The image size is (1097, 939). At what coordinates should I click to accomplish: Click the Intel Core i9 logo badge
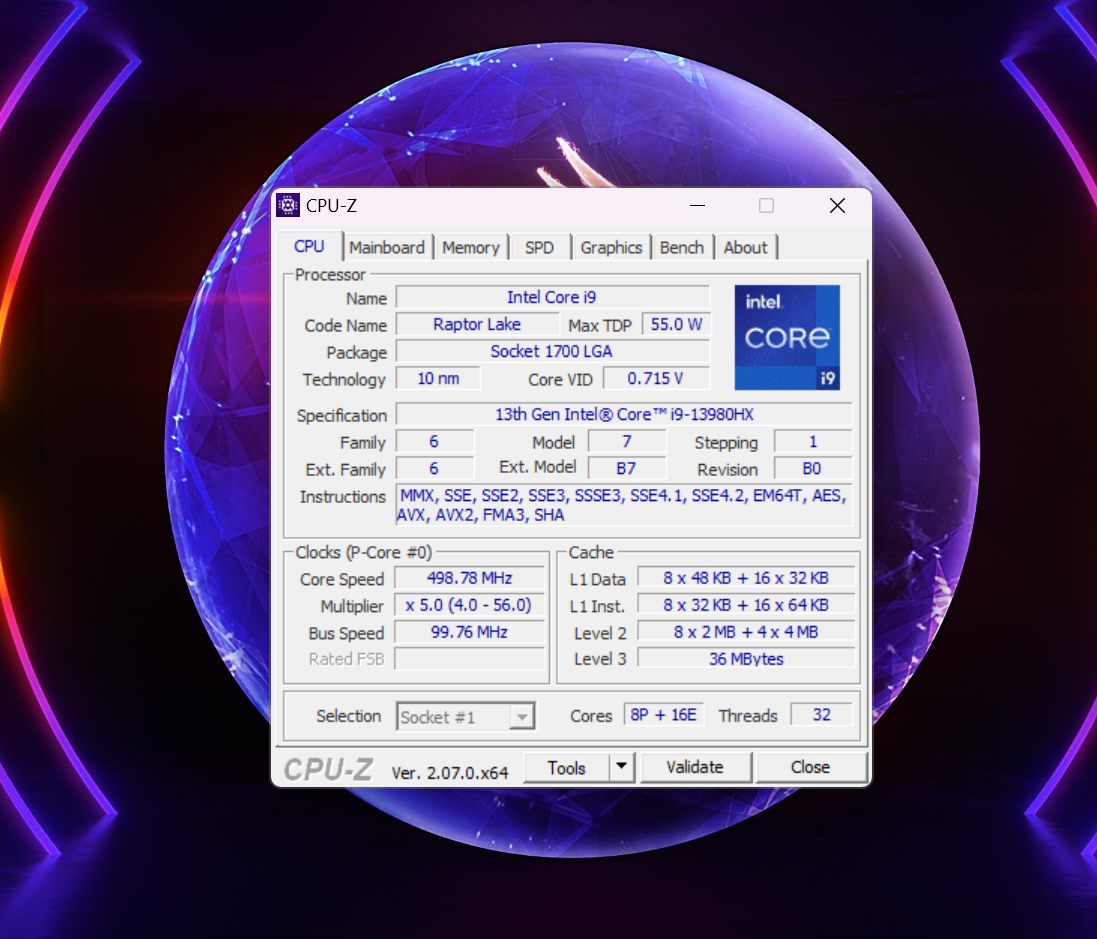point(787,337)
